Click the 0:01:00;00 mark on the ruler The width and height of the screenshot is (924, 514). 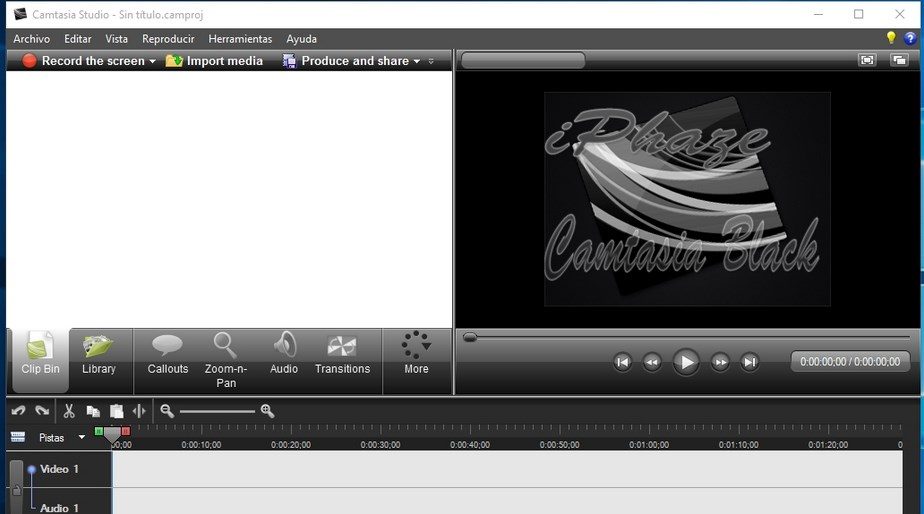649,444
